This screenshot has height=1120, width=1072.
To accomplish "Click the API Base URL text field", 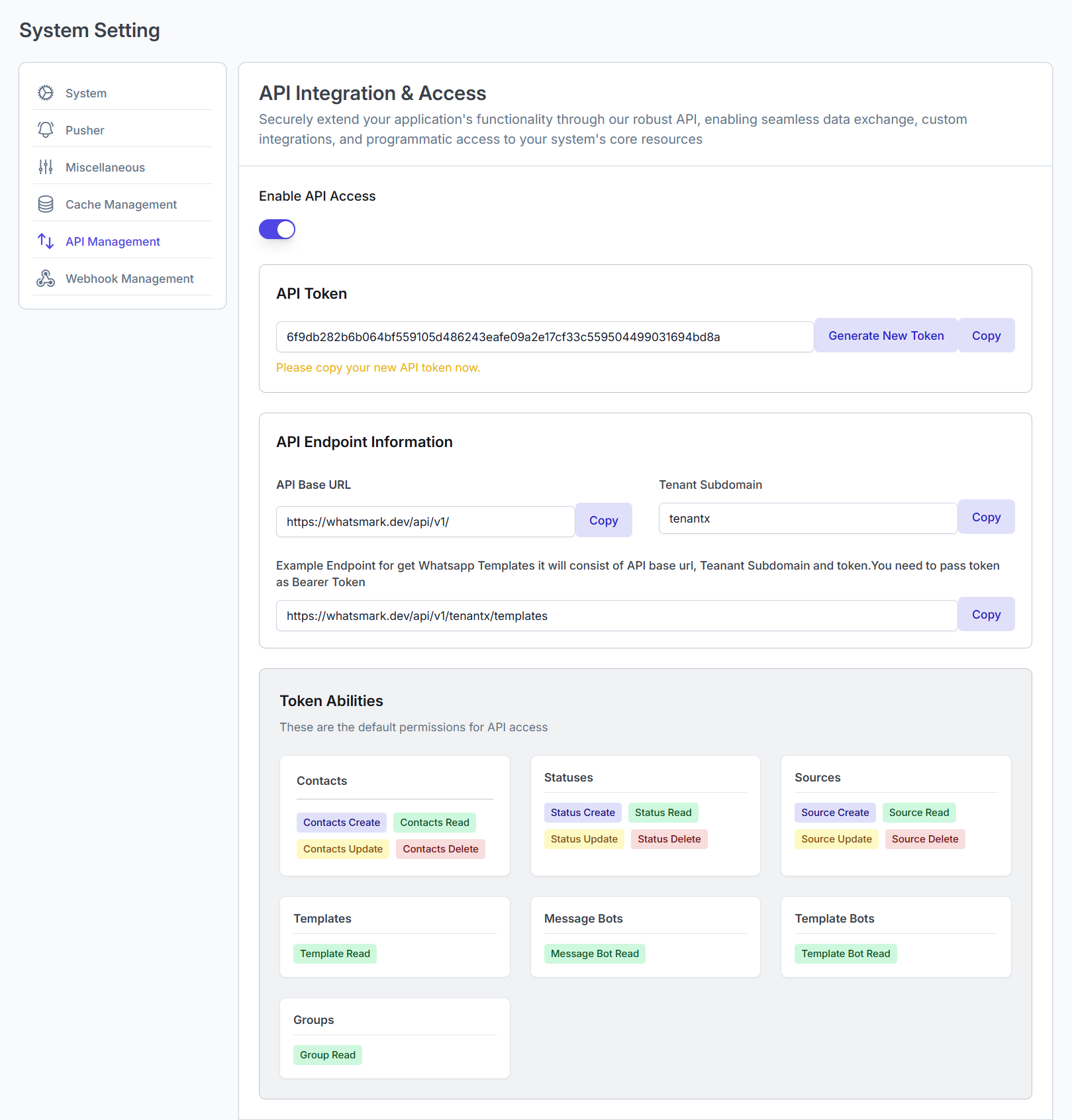I will coord(425,521).
